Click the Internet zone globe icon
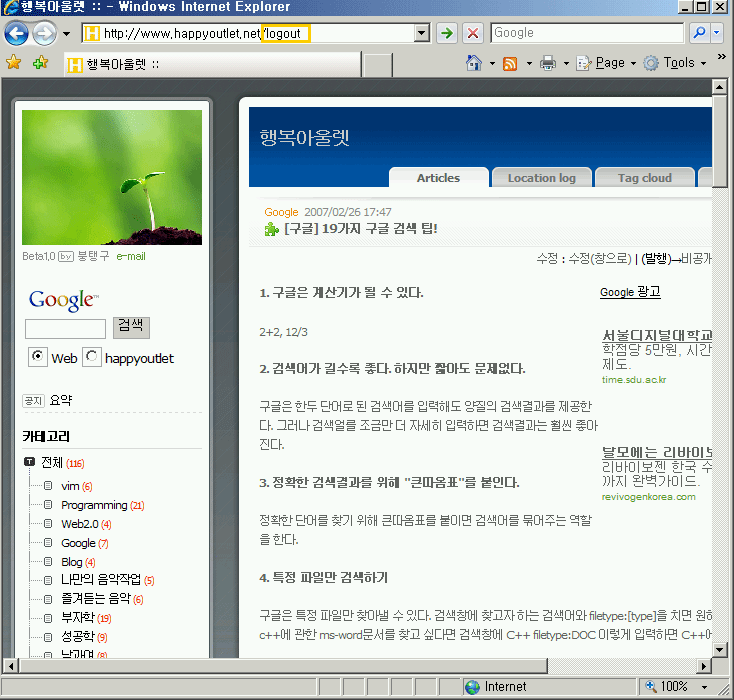Viewport: 734px width, 700px height. [x=473, y=687]
